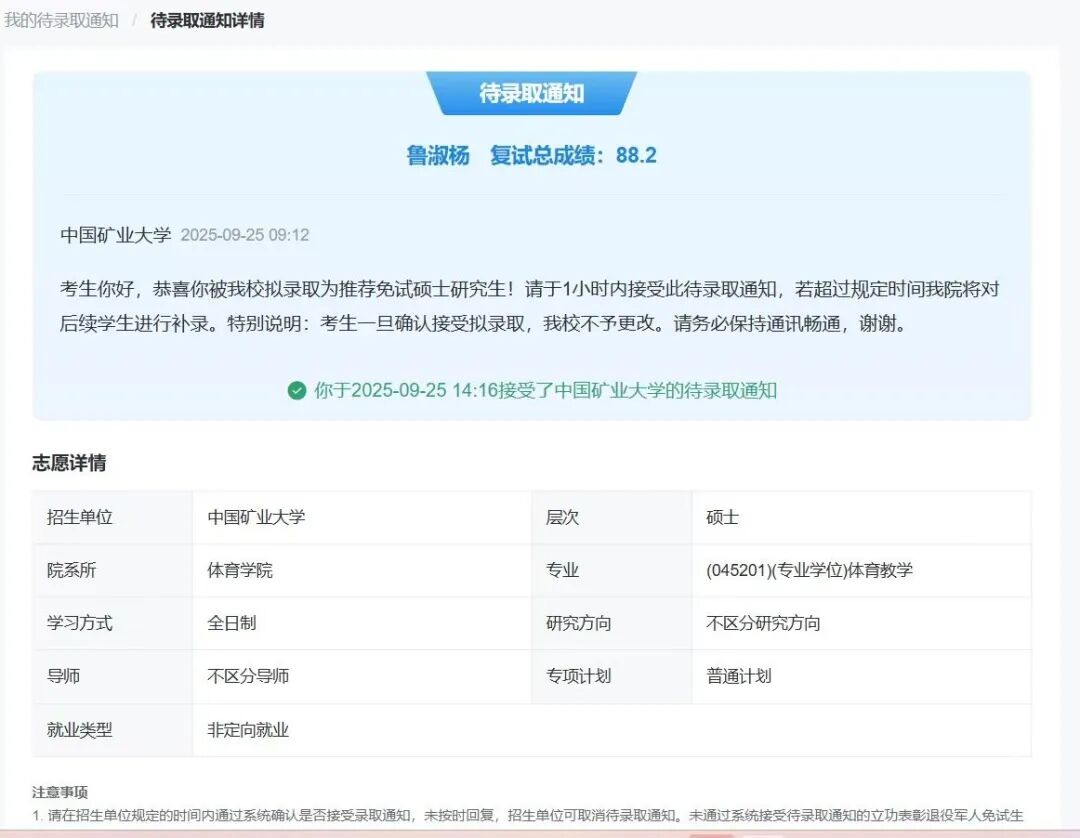Click the 全日制 value cell
The height and width of the screenshot is (838, 1080).
[362, 623]
